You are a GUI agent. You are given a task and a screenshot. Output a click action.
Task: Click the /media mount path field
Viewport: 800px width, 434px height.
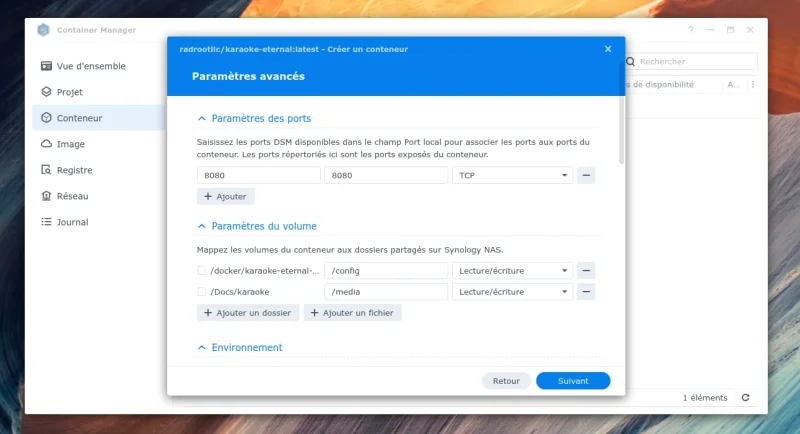coord(386,292)
